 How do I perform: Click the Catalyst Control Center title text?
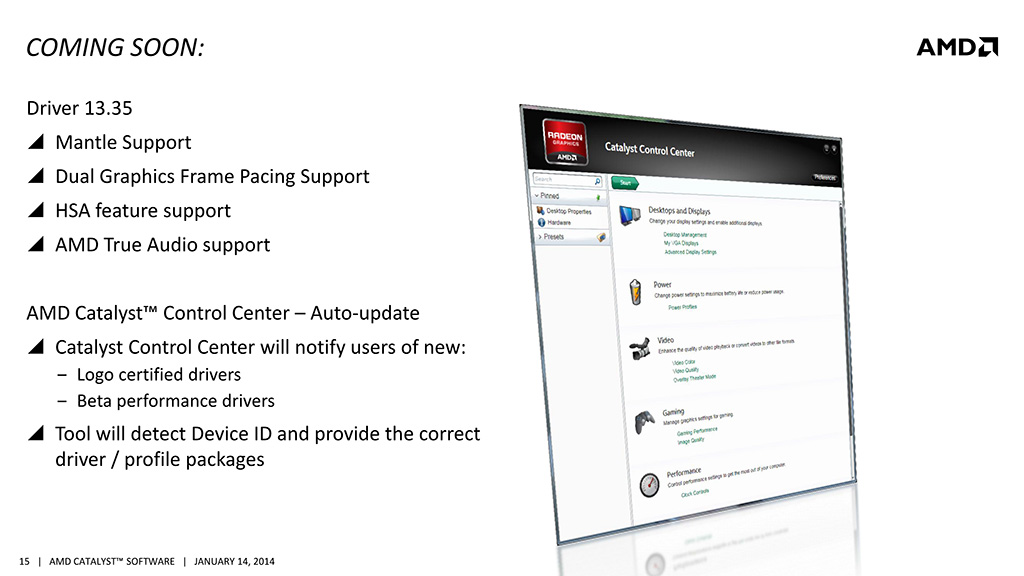pyautogui.click(x=649, y=150)
